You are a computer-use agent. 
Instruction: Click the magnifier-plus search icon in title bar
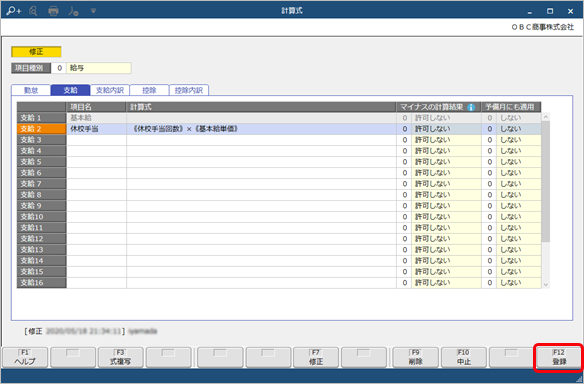point(14,11)
